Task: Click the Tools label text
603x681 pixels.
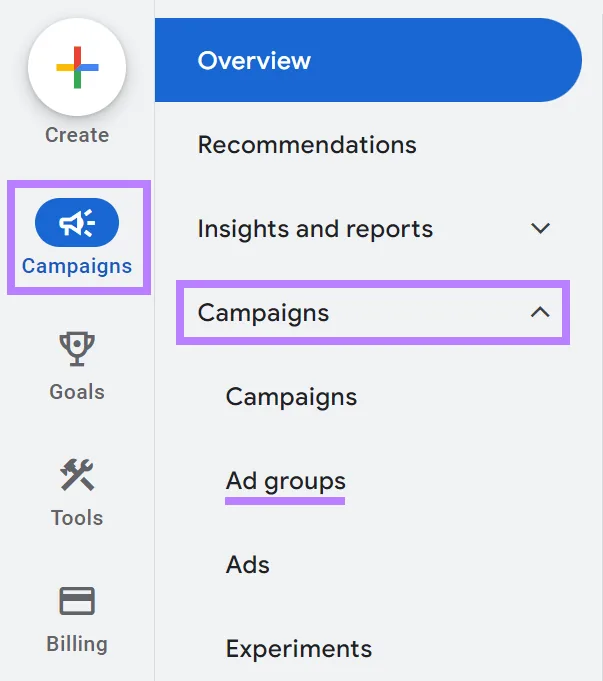Action: [x=77, y=518]
